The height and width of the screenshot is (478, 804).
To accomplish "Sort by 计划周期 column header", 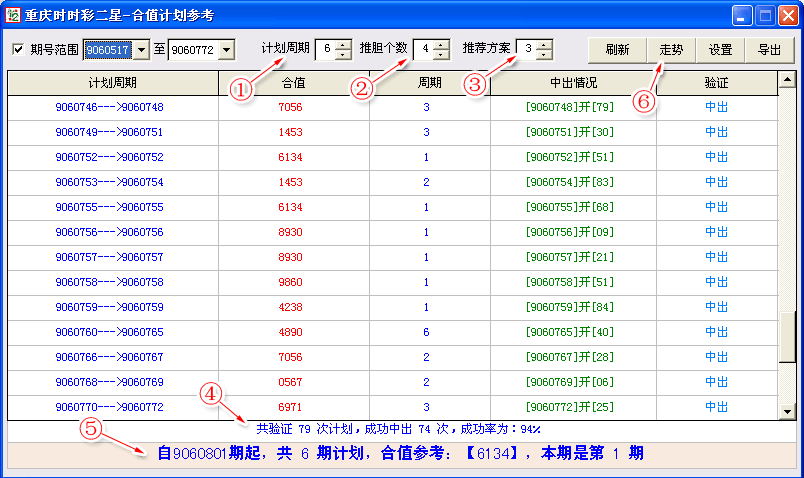I will (112, 83).
